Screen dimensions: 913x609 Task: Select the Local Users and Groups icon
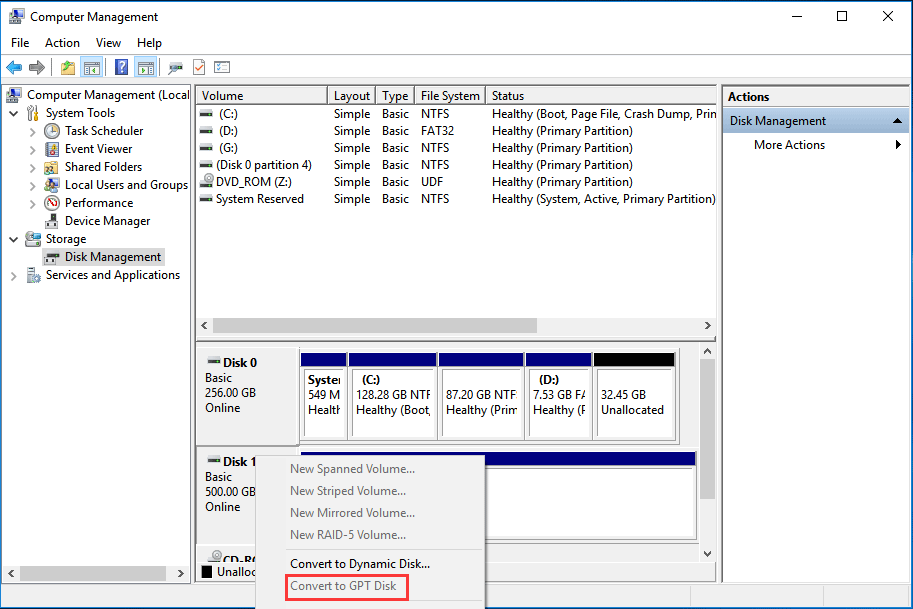pos(52,185)
